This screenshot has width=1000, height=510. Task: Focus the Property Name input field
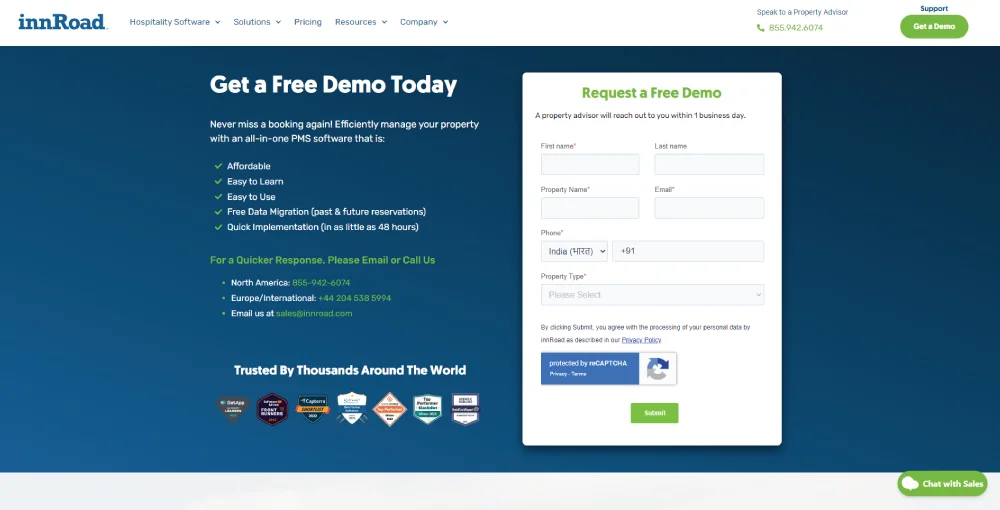(x=590, y=208)
